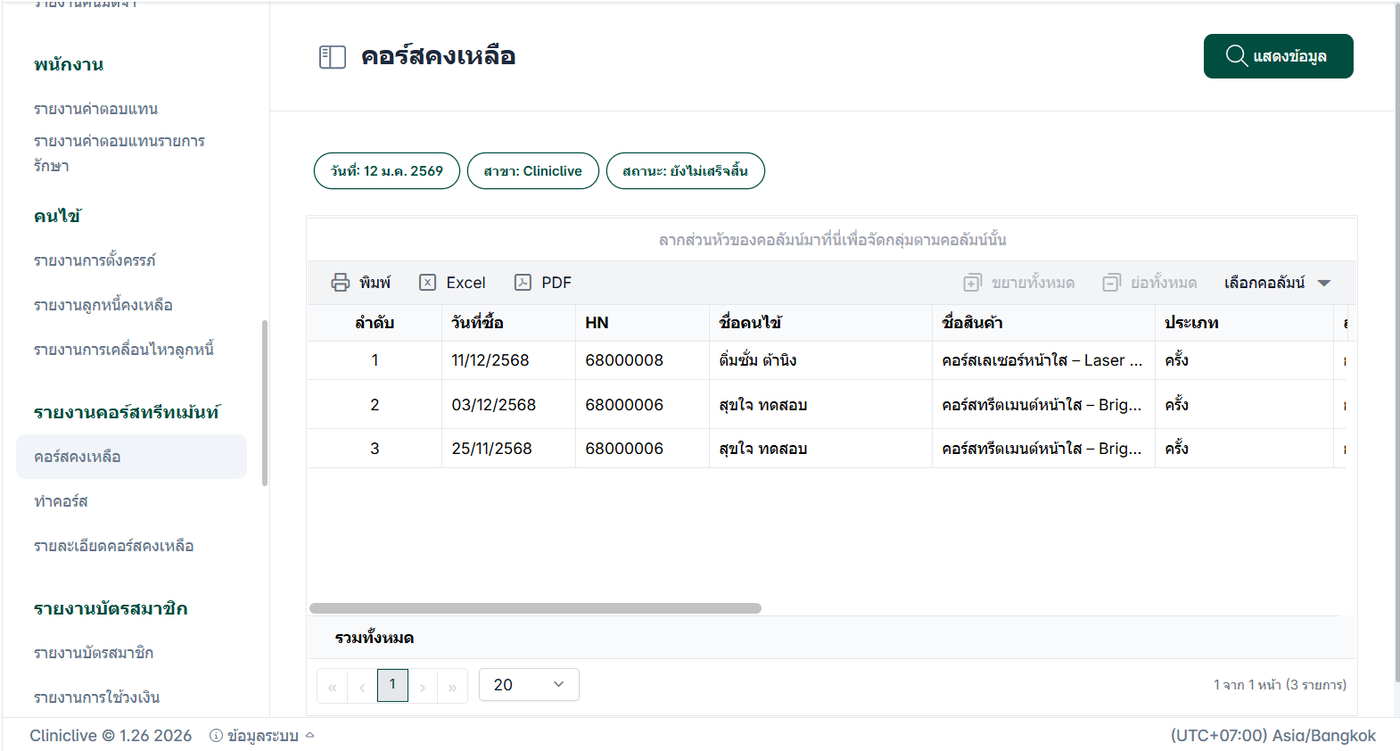This screenshot has width=1400, height=751.
Task: Sort by ชื่อสินค้า column header
Action: tap(1044, 323)
